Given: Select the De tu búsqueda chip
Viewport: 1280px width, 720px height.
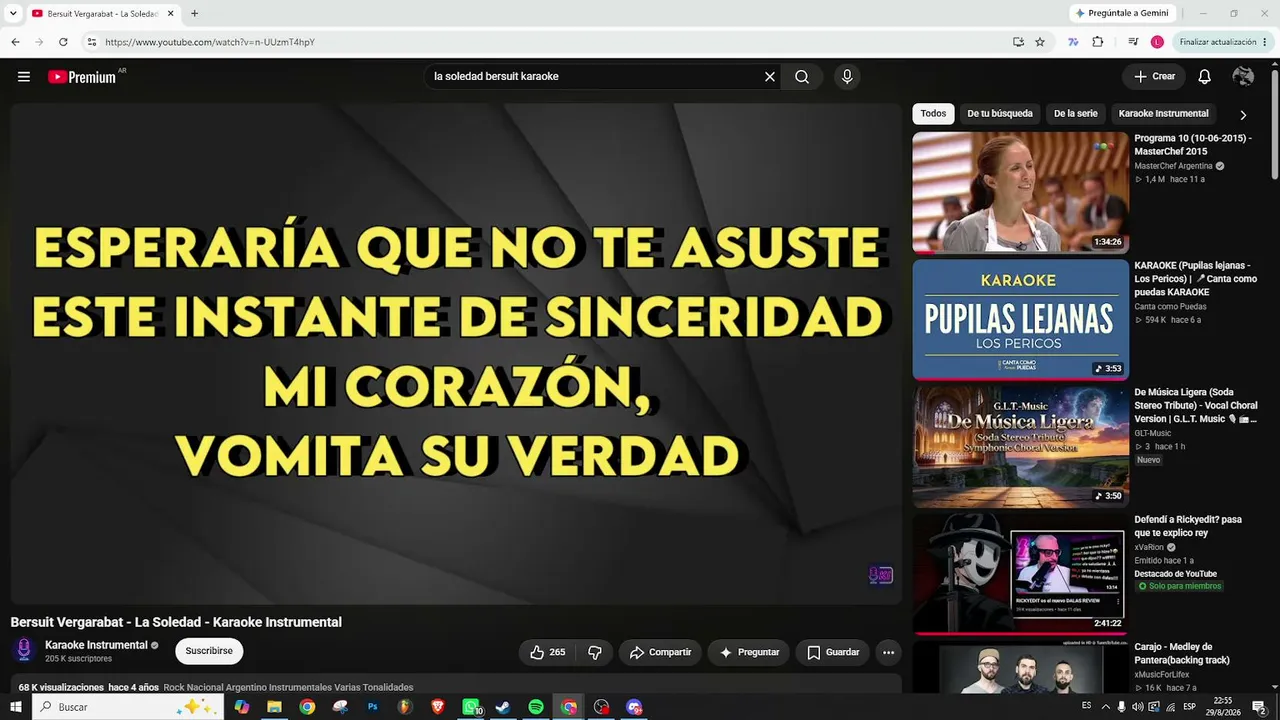Looking at the screenshot, I should (x=1000, y=114).
